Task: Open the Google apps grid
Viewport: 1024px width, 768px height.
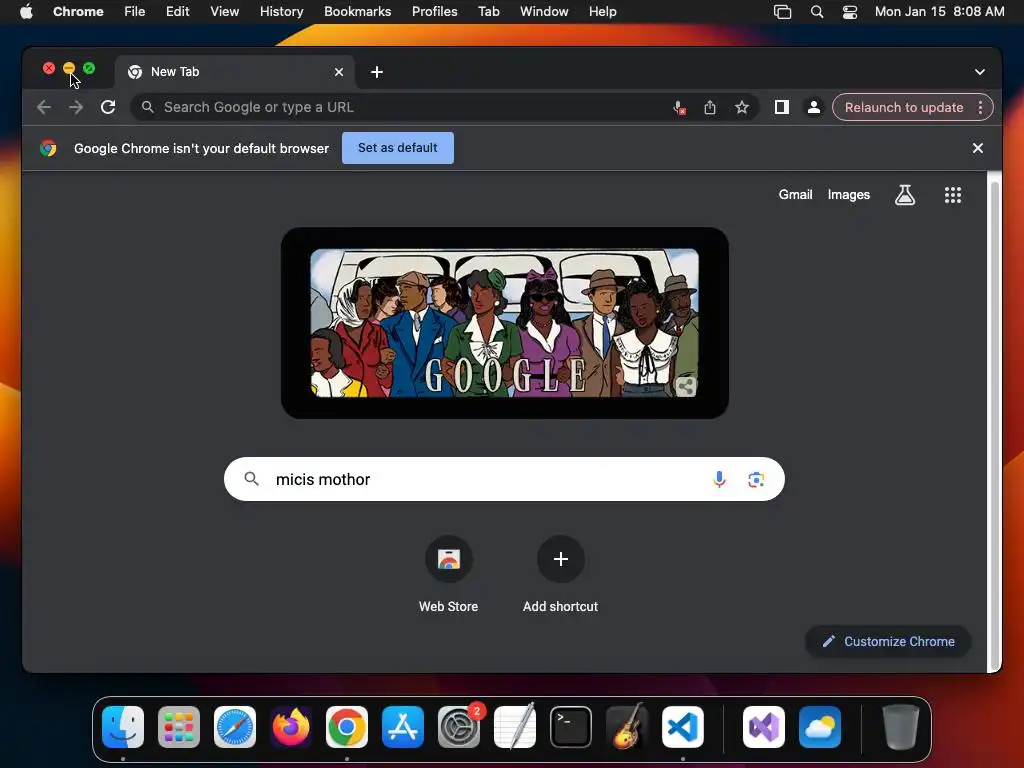Action: (x=953, y=195)
